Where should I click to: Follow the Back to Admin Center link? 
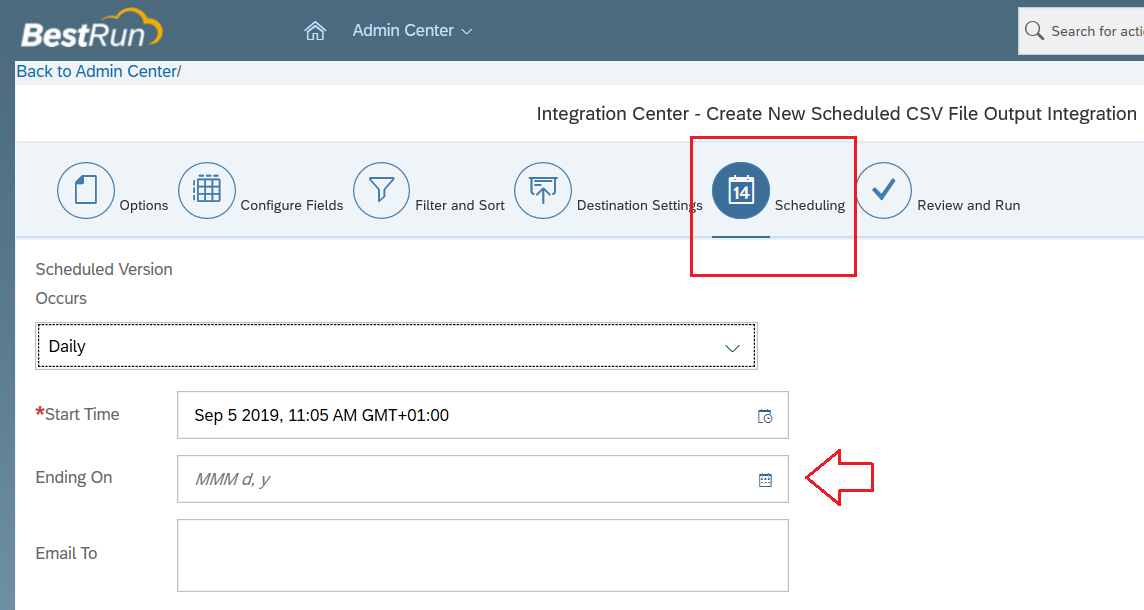click(x=97, y=72)
